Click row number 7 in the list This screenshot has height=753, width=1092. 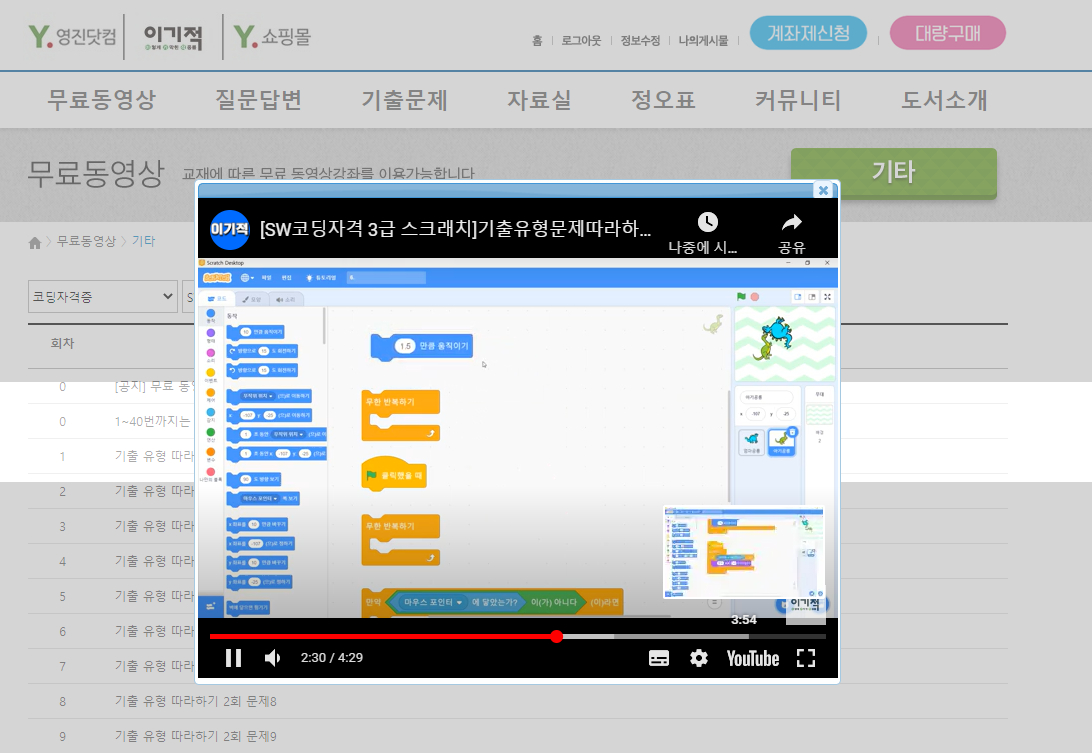pyautogui.click(x=63, y=667)
